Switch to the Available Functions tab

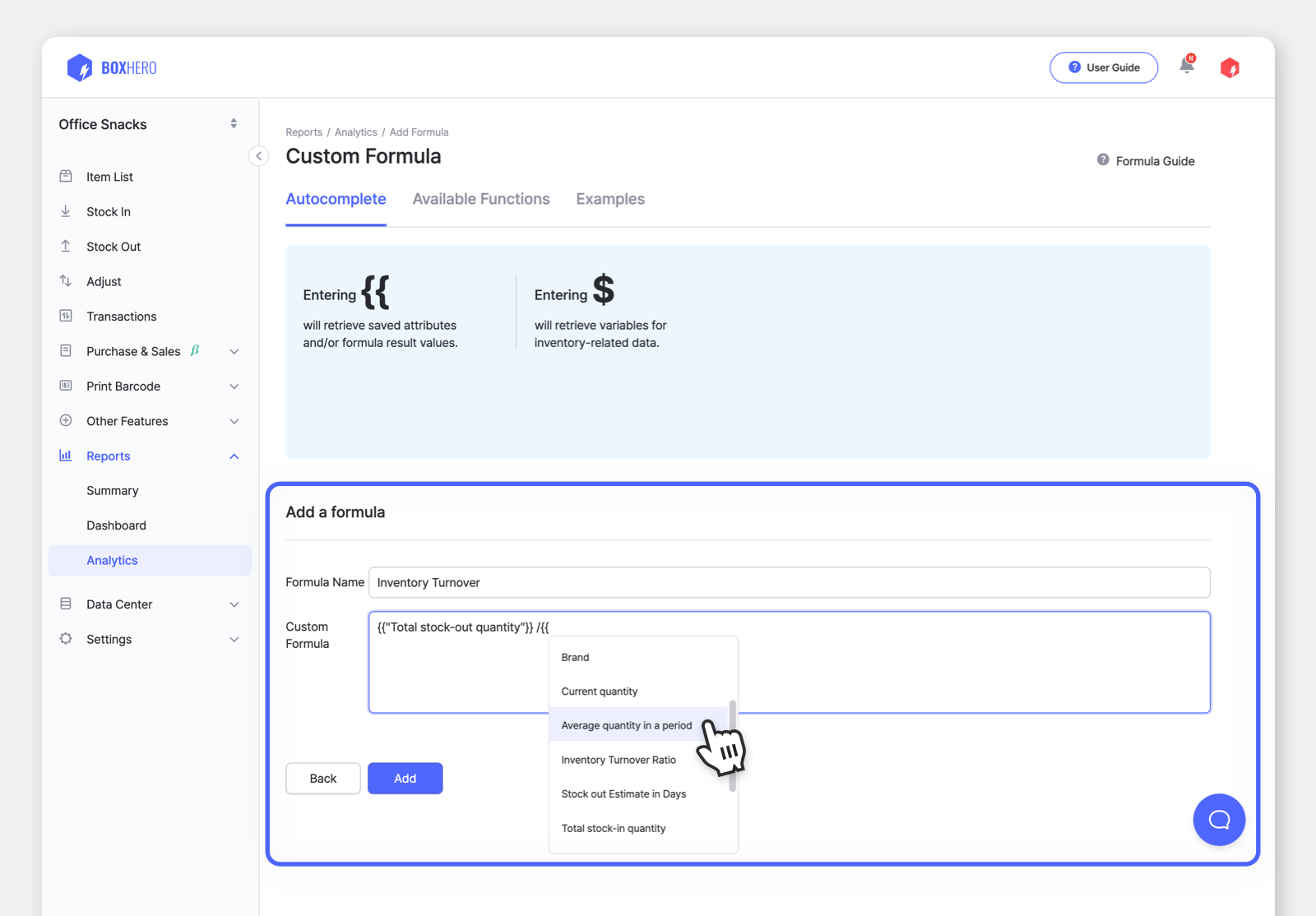tap(480, 199)
